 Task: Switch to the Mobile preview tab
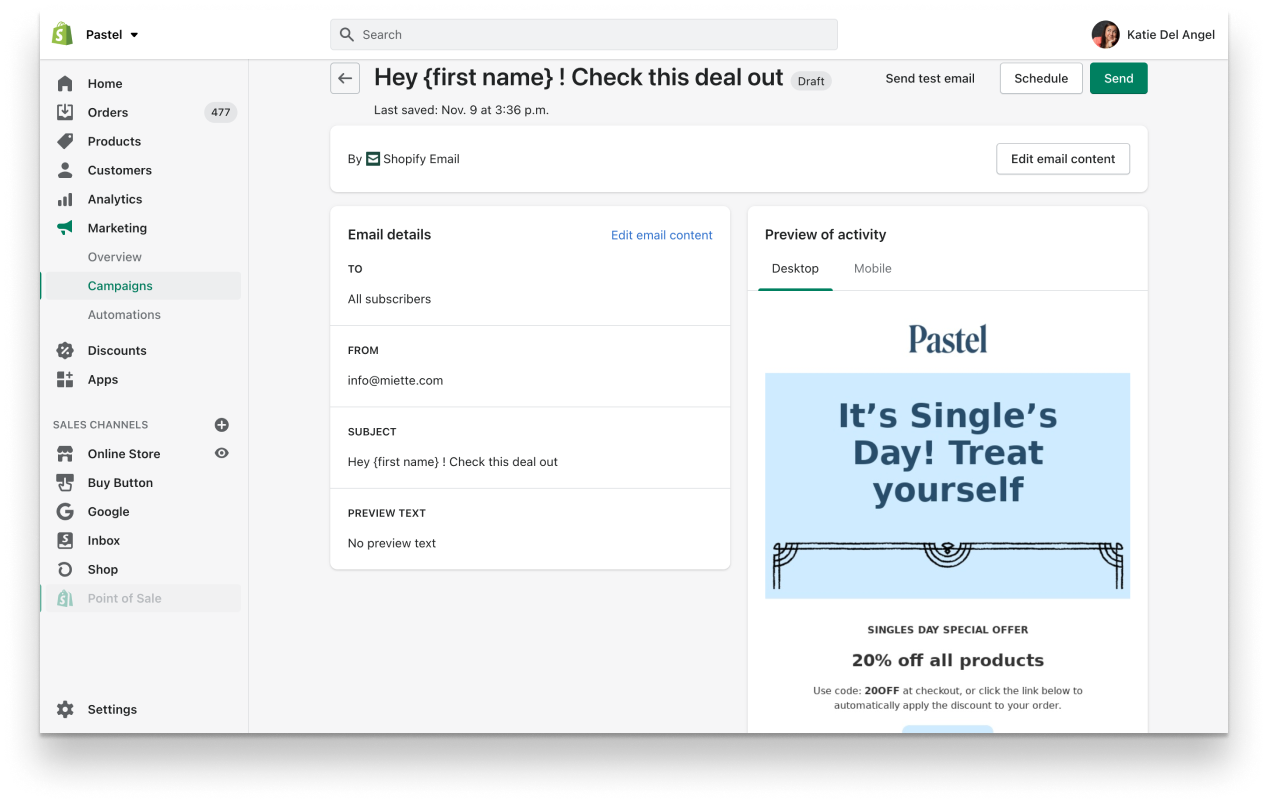[873, 269]
